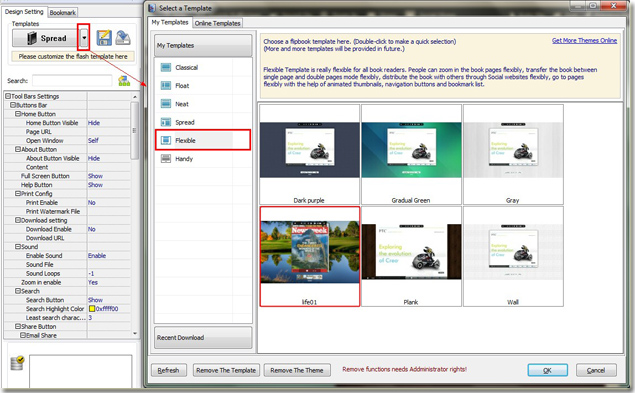Screen dimensions: 635x393
Task: Click the Remove The Template button
Action: pyautogui.click(x=226, y=370)
